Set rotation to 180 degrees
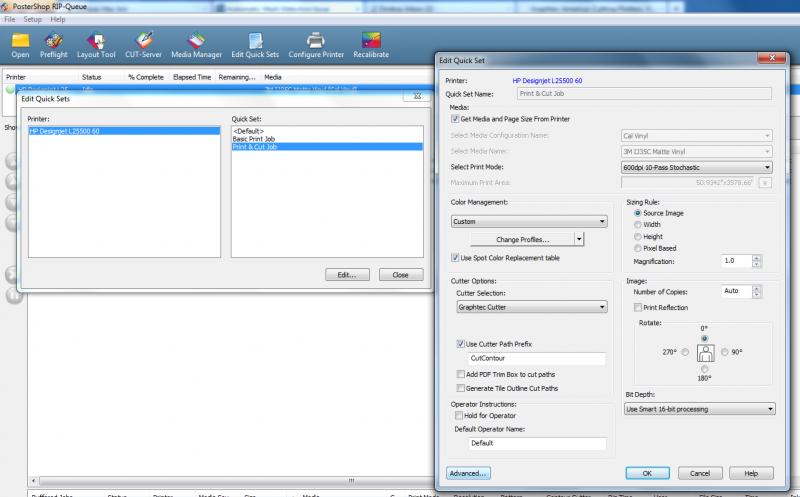Screen dimensions: 800x497 click(x=705, y=369)
